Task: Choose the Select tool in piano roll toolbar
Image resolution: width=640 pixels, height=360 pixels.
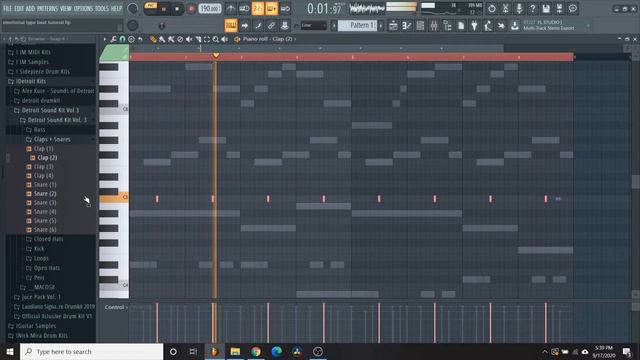Action: (207, 39)
